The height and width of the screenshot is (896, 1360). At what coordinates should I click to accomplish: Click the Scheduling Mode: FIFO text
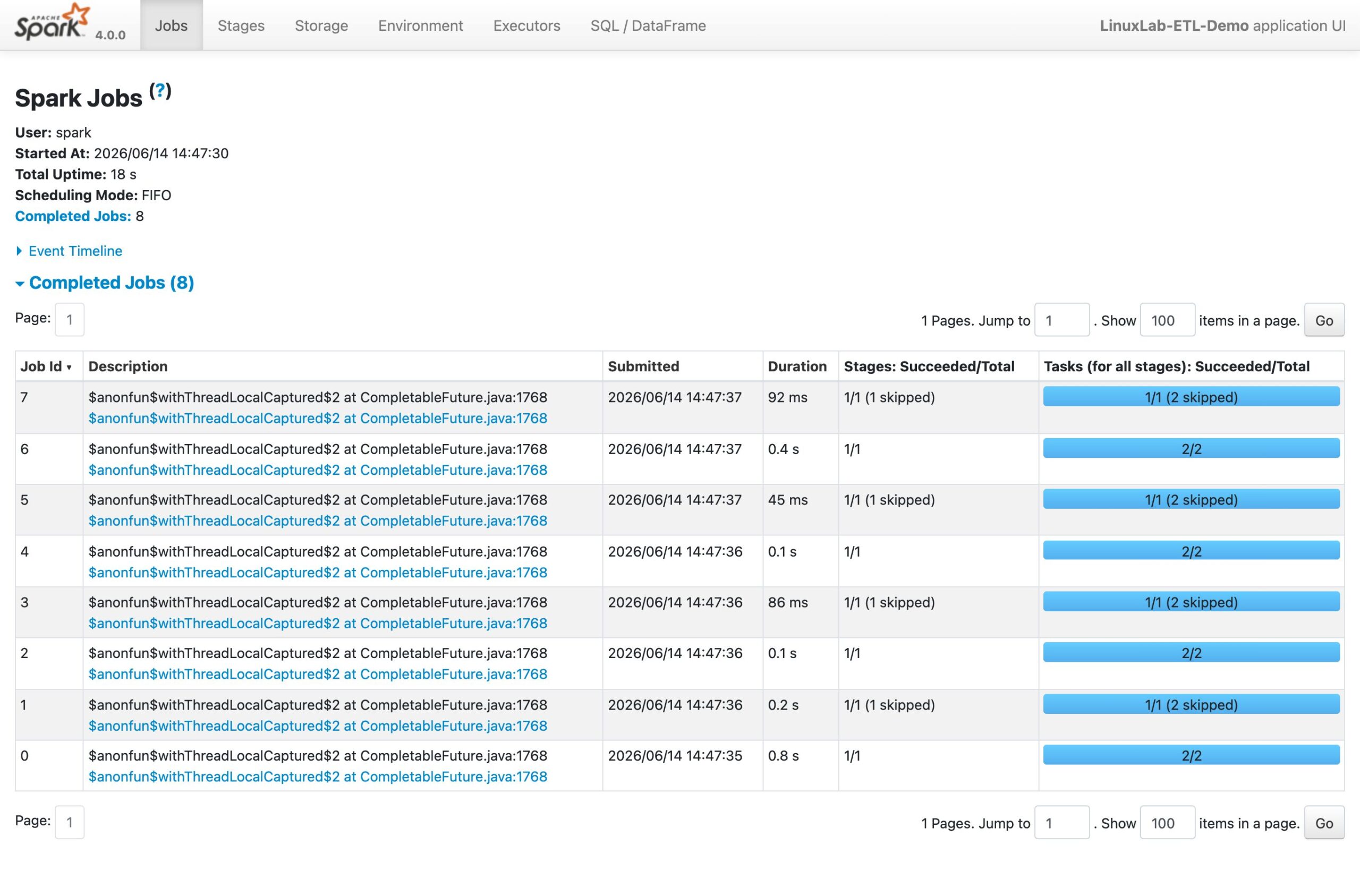(93, 195)
